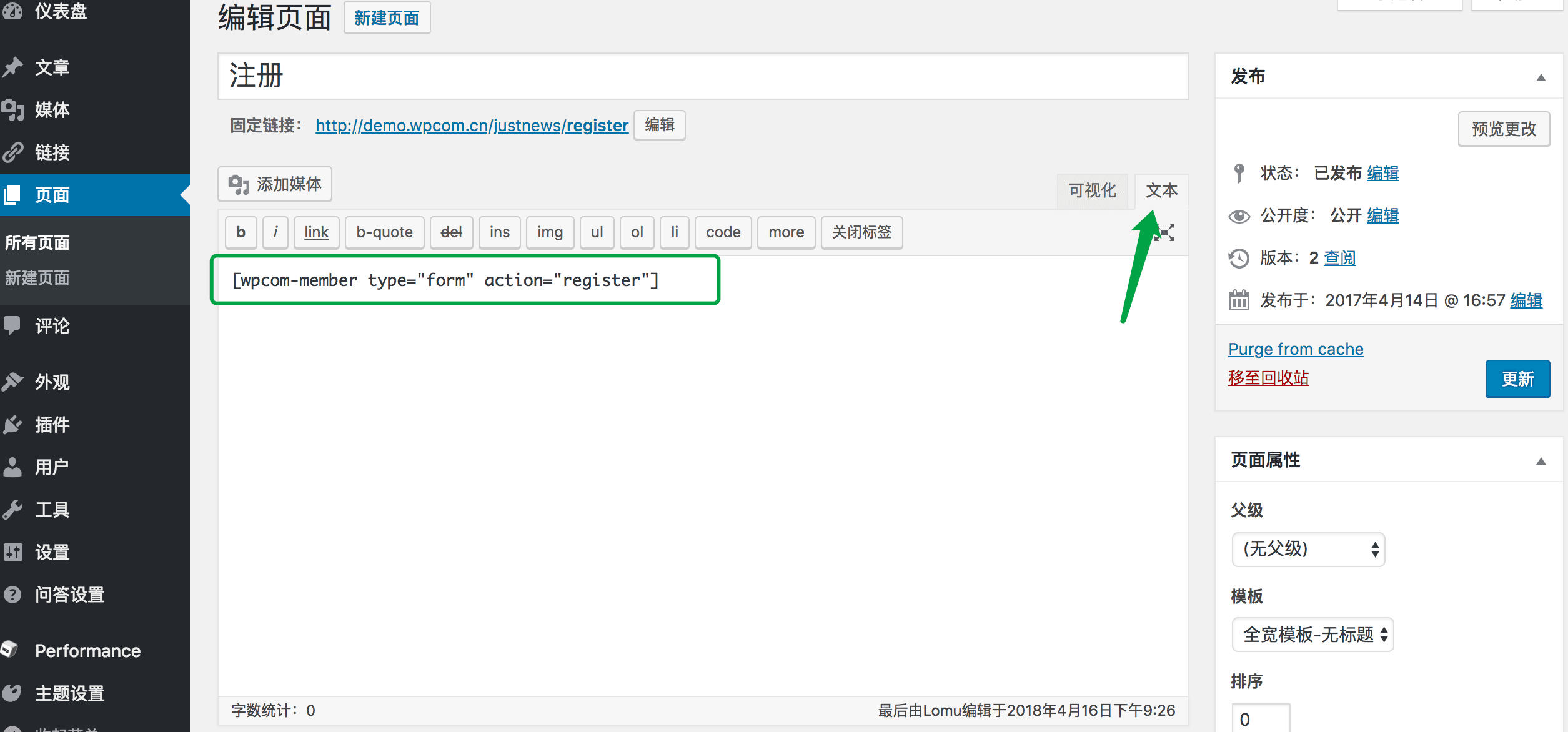Open the parent page dropdown
Viewport: 1568px width, 732px height.
tap(1308, 550)
